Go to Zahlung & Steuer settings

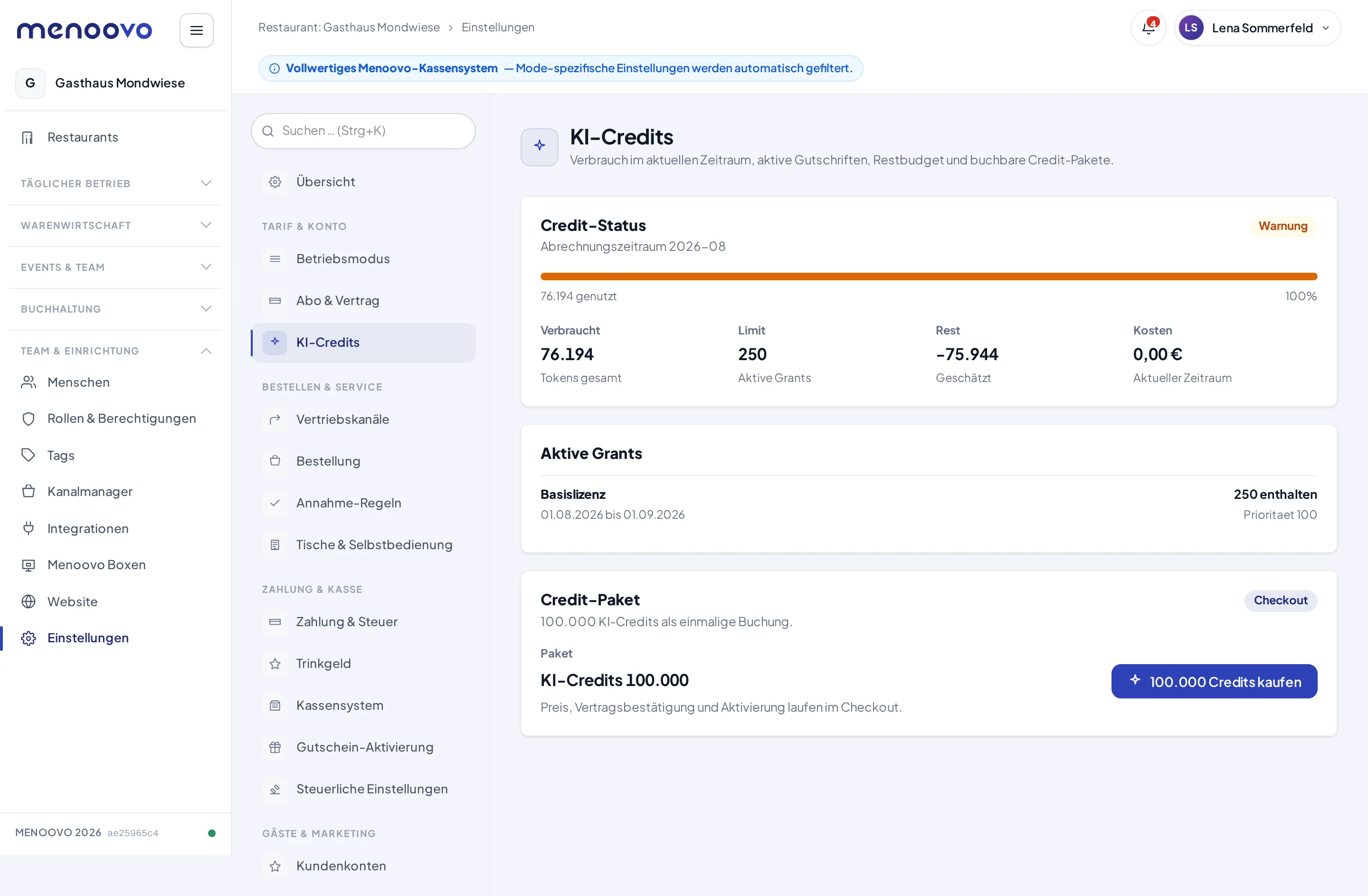tap(363, 622)
